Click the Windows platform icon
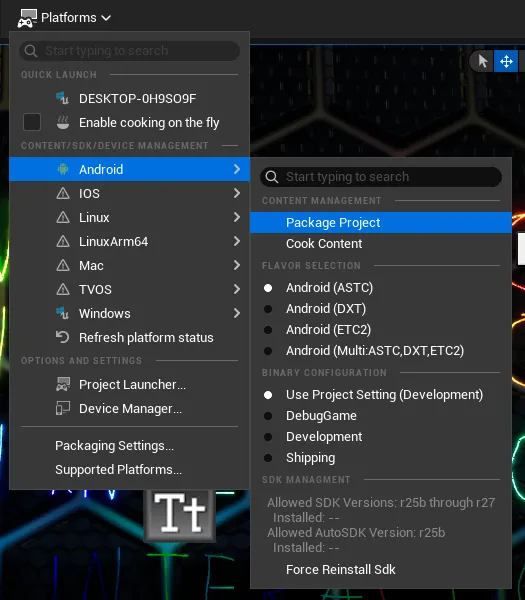Image resolution: width=525 pixels, height=600 pixels. 63,313
